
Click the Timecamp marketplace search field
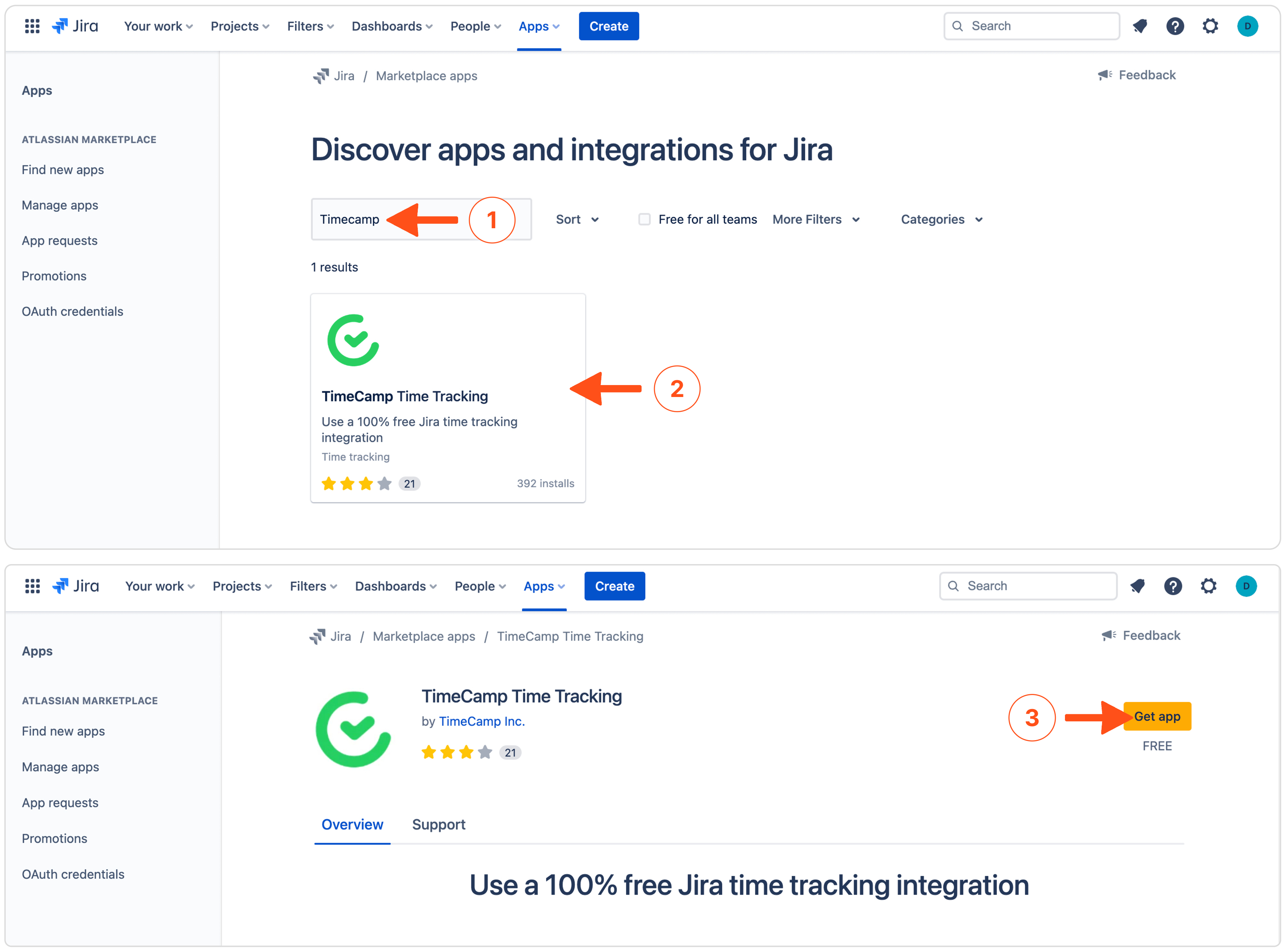point(350,219)
